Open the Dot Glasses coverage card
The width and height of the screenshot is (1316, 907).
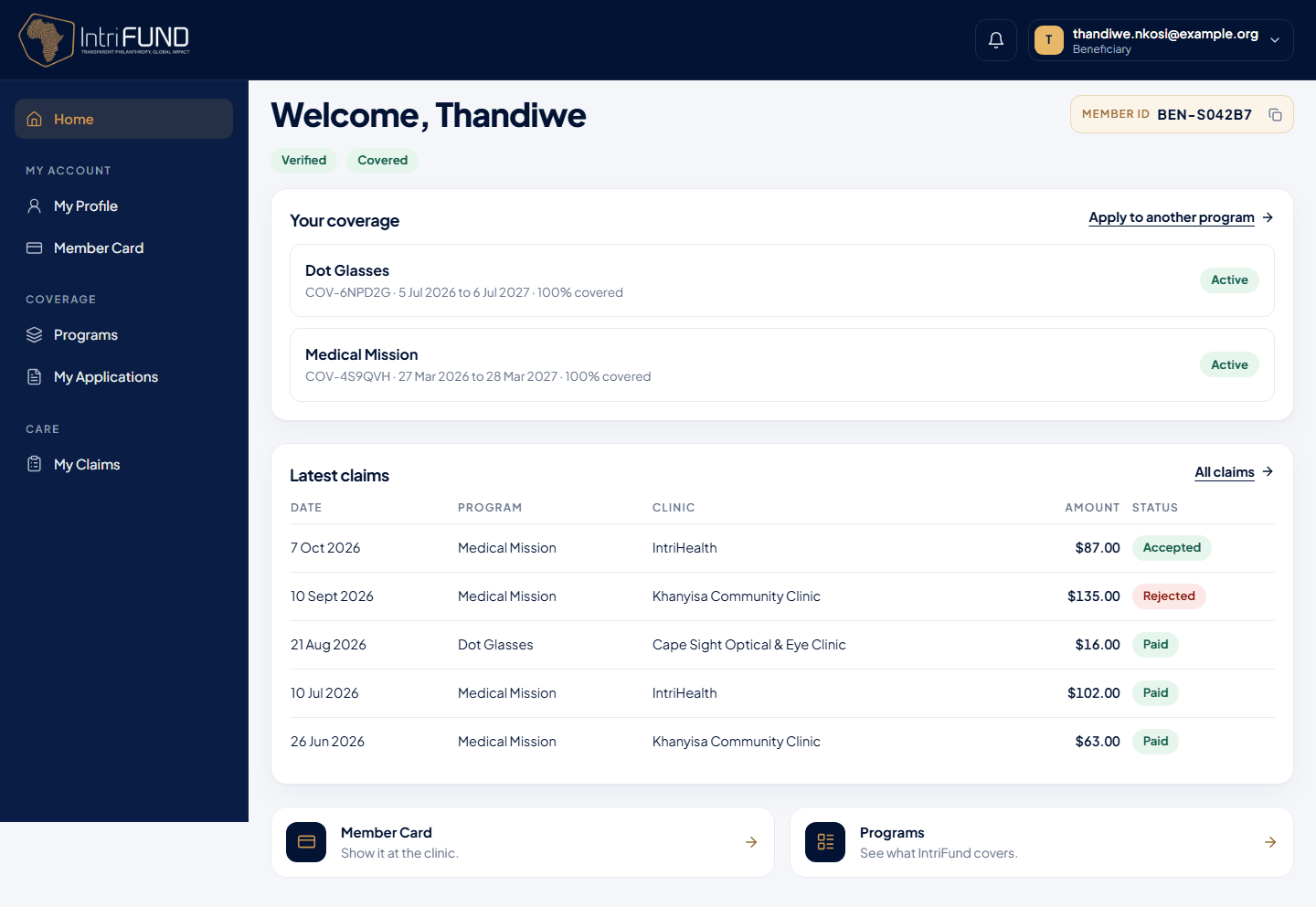[x=782, y=280]
